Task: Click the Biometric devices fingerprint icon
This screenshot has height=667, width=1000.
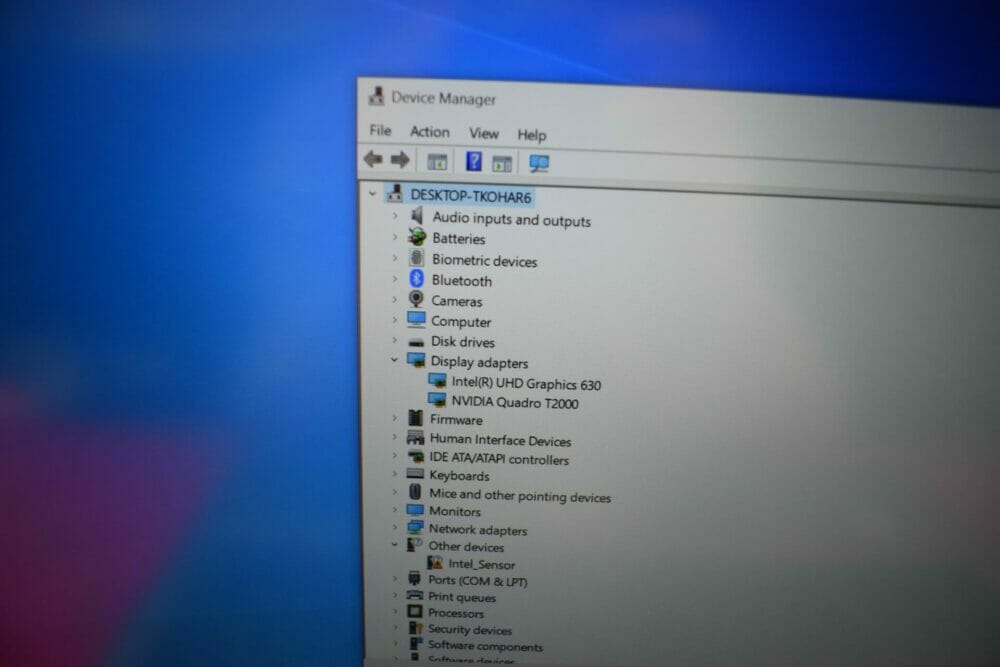Action: (x=416, y=258)
